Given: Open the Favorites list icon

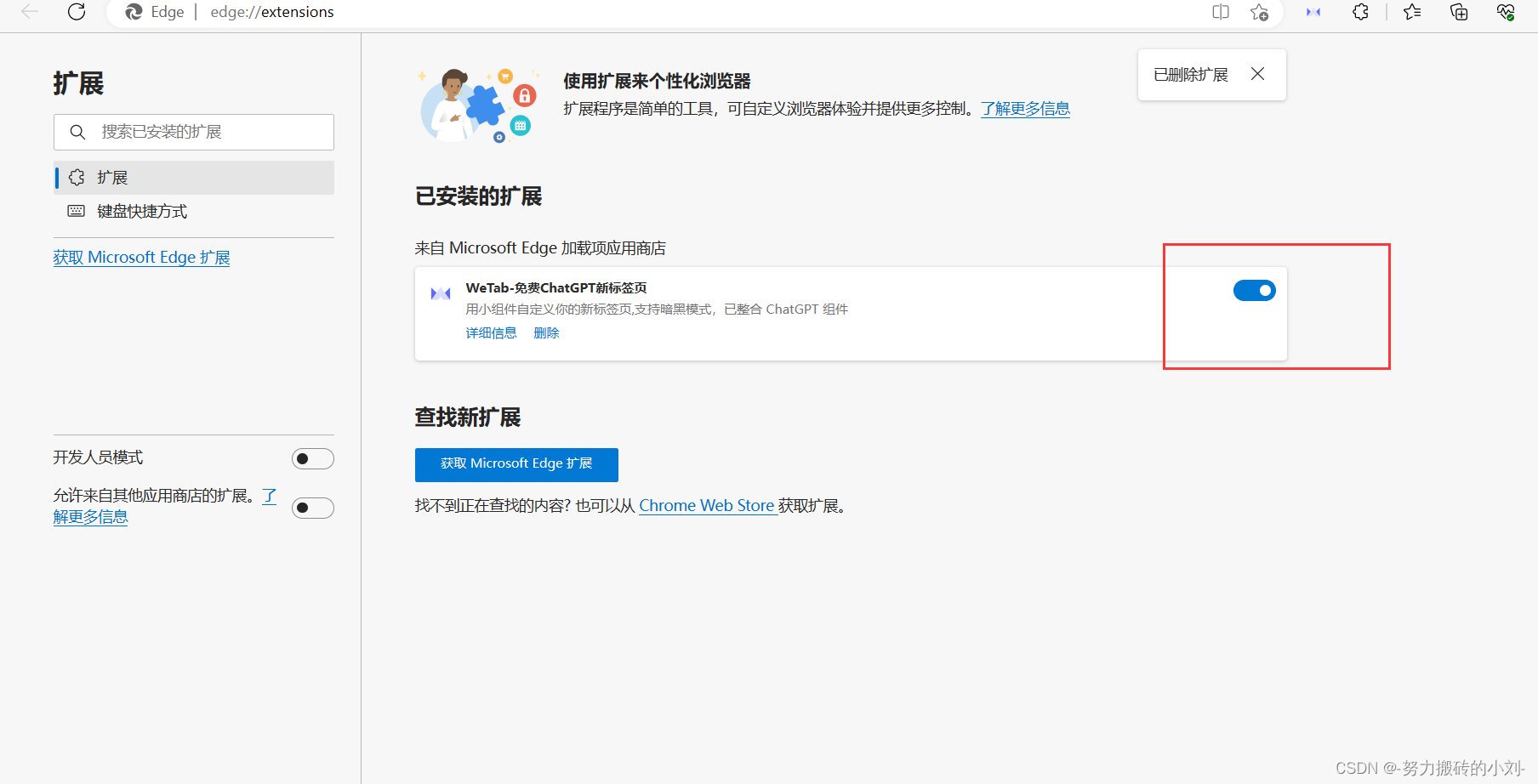Looking at the screenshot, I should 1412,12.
